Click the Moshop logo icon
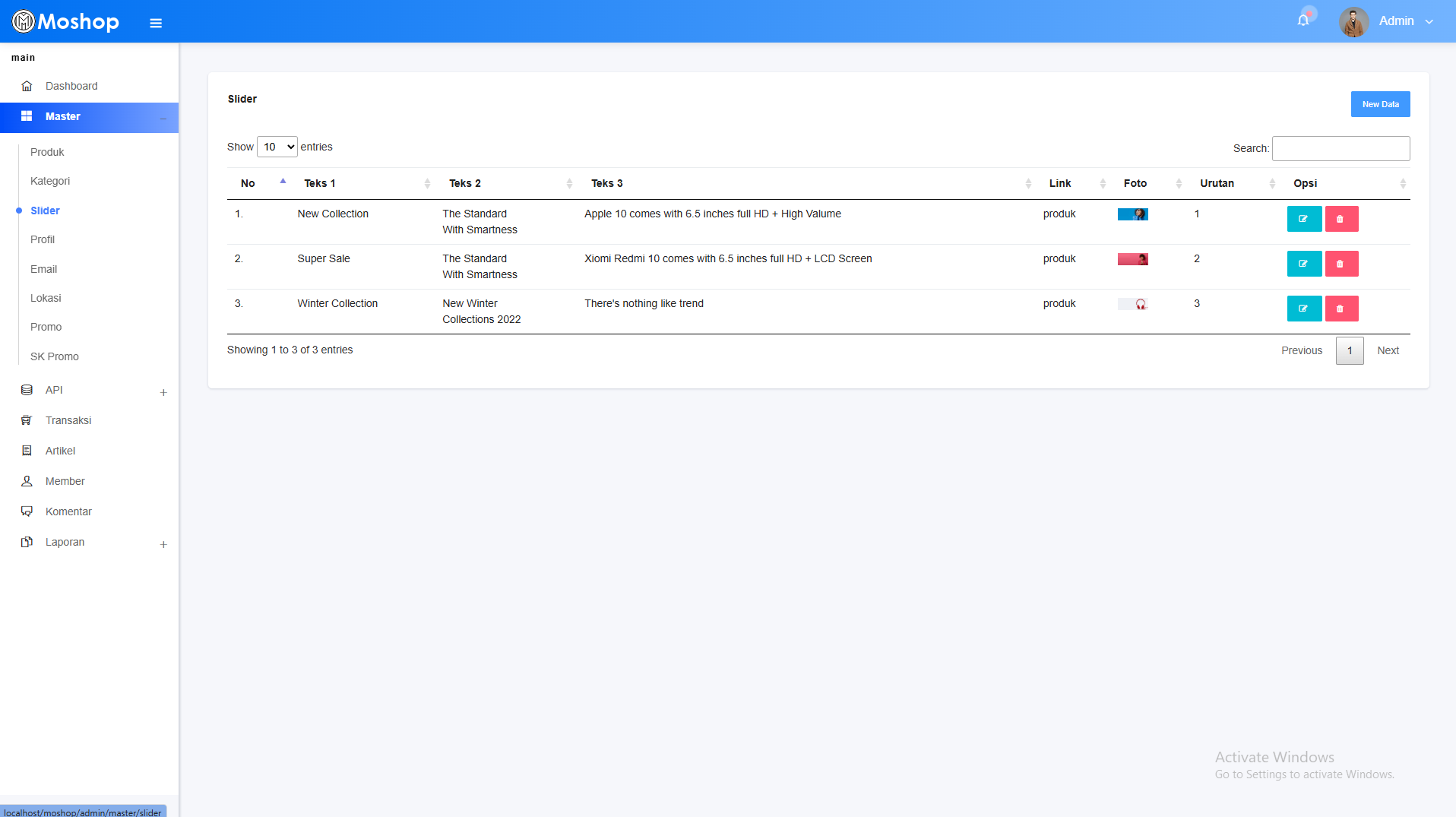Image resolution: width=1456 pixels, height=817 pixels. click(24, 21)
